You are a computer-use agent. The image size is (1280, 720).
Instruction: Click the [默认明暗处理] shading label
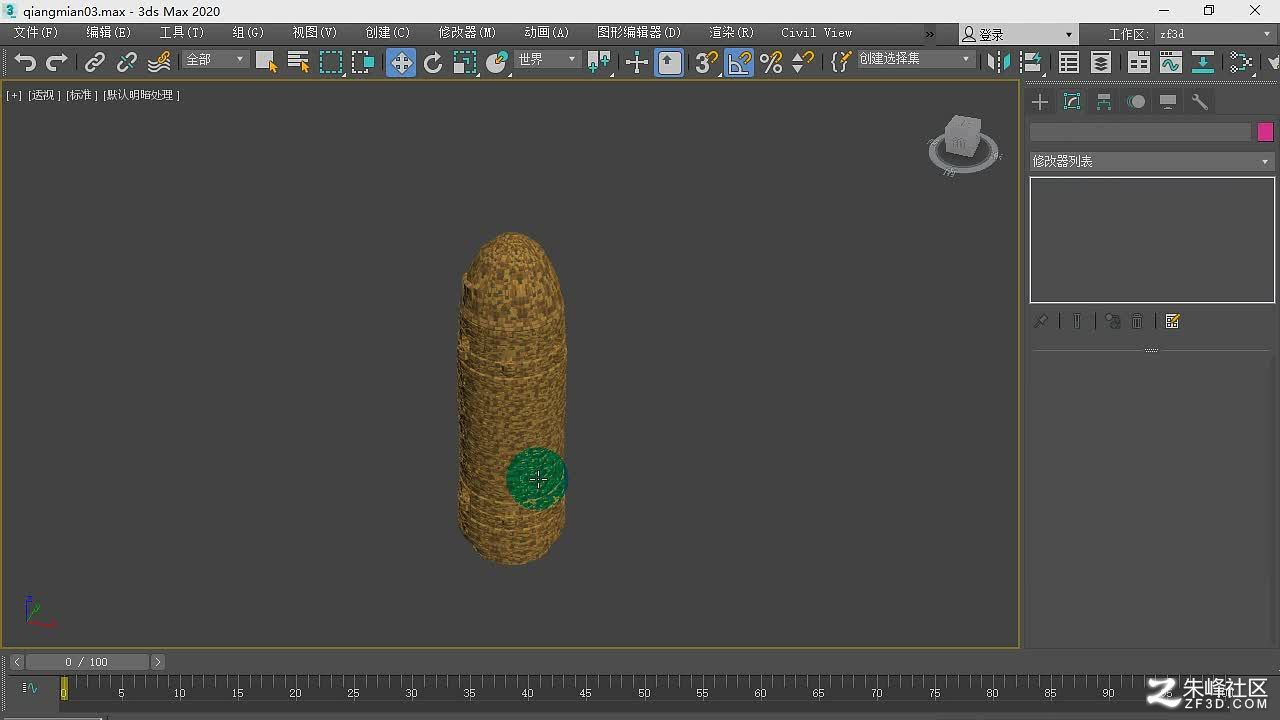point(142,95)
